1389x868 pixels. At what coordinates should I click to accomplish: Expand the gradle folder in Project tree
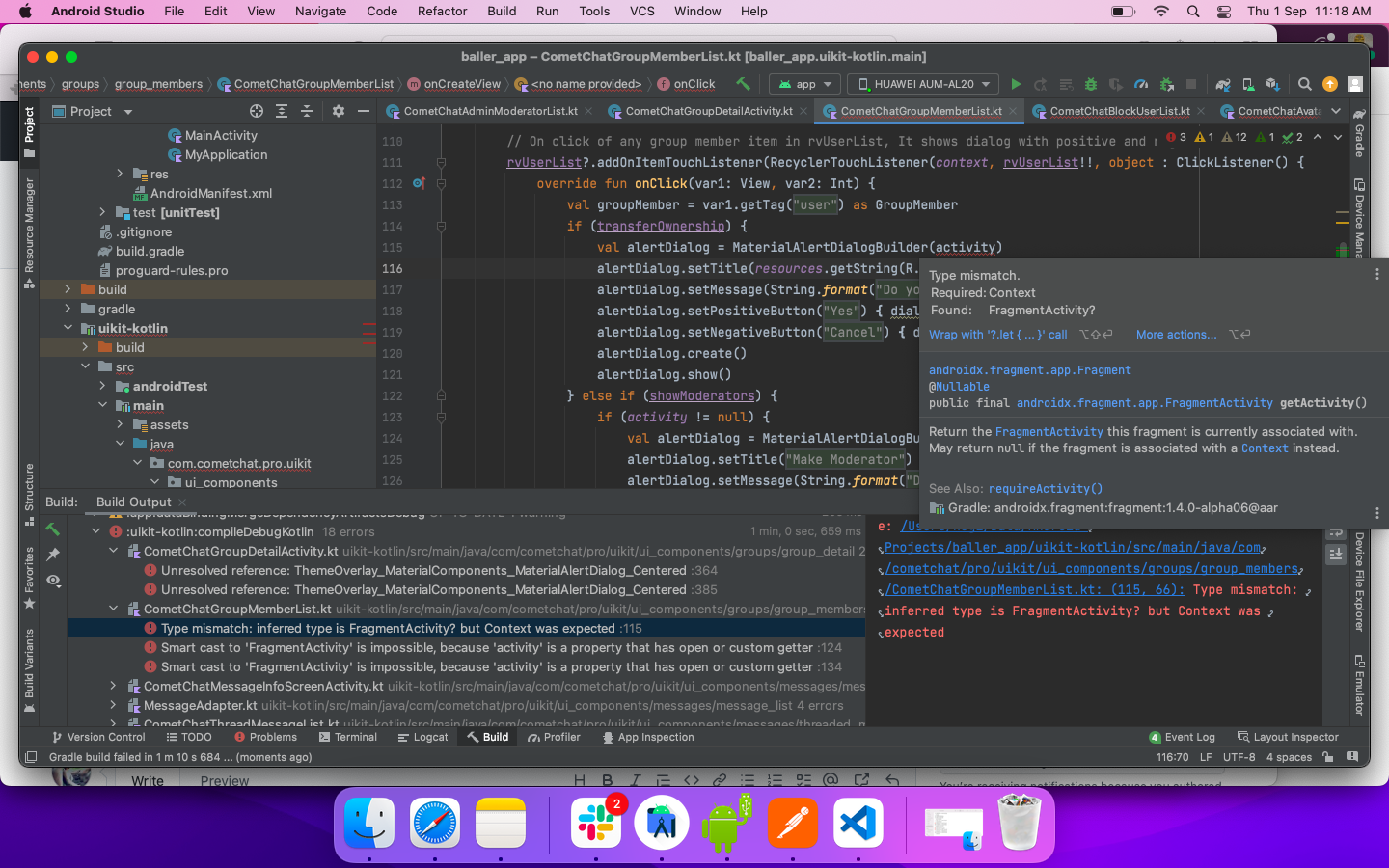pos(68,309)
